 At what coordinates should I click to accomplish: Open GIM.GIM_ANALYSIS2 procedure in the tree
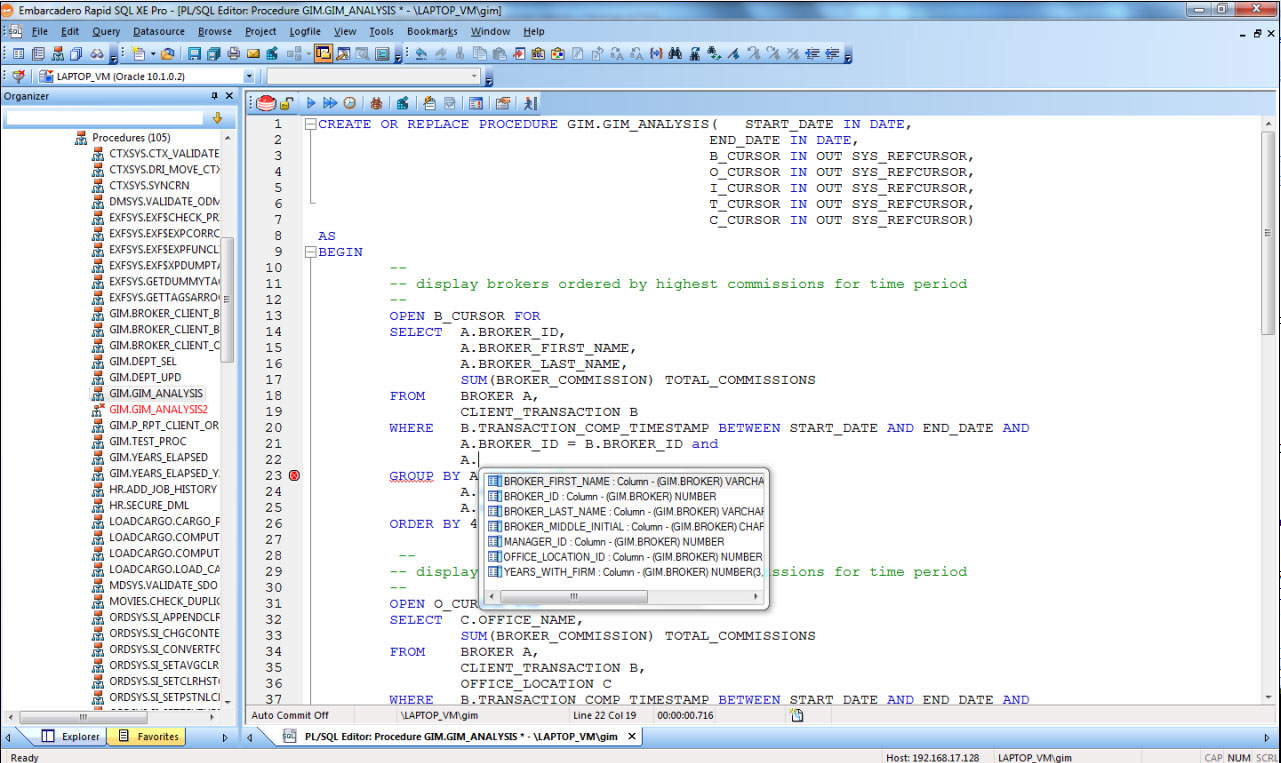(x=158, y=409)
